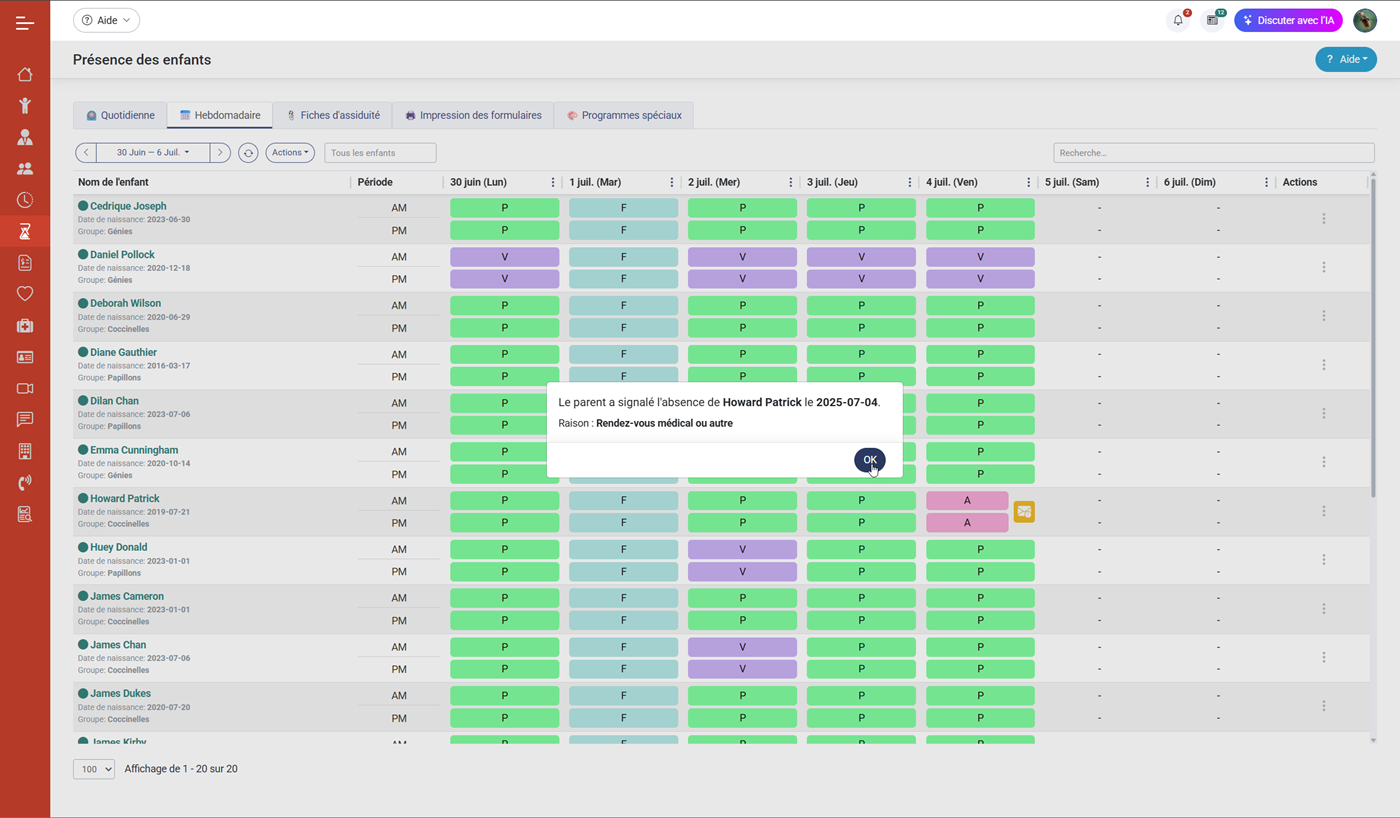The width and height of the screenshot is (1400, 818).
Task: Click the Discuter avec l'IA button
Action: tap(1288, 20)
